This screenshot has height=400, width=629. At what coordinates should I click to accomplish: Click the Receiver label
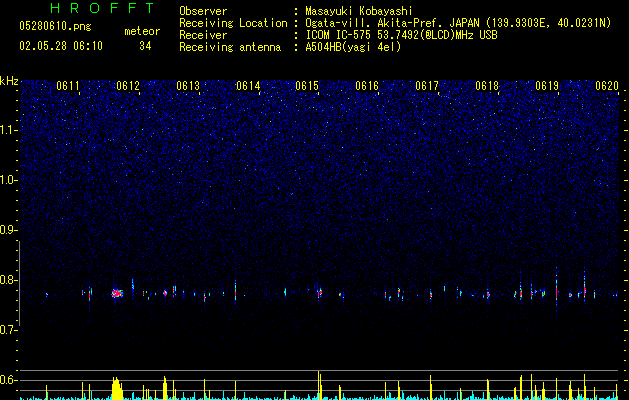tap(203, 35)
